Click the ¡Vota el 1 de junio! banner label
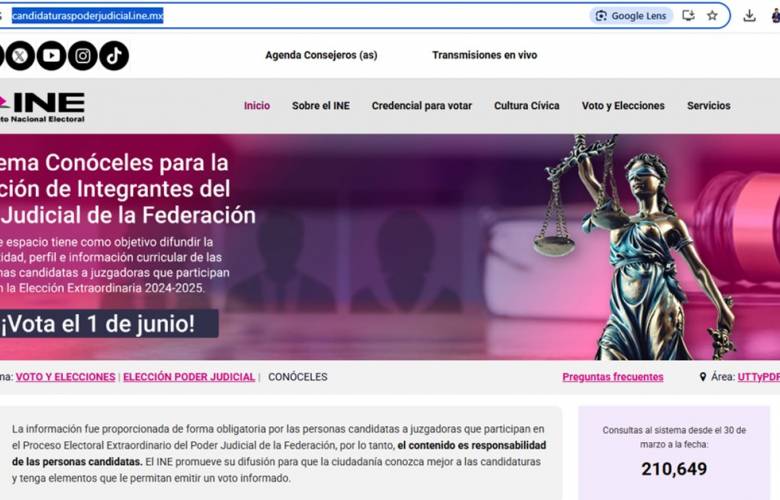The width and height of the screenshot is (780, 500). point(109,324)
